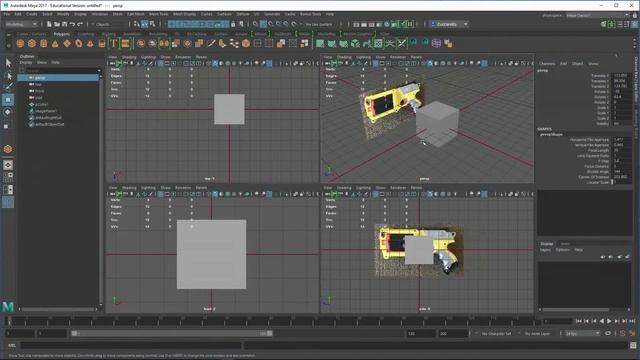Switch to the four-view layout icon
The height and width of the screenshot is (360, 640).
8,177
